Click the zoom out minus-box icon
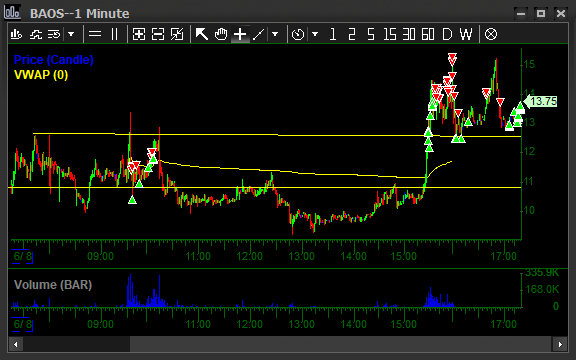Screen dimensions: 576x360 [158, 35]
